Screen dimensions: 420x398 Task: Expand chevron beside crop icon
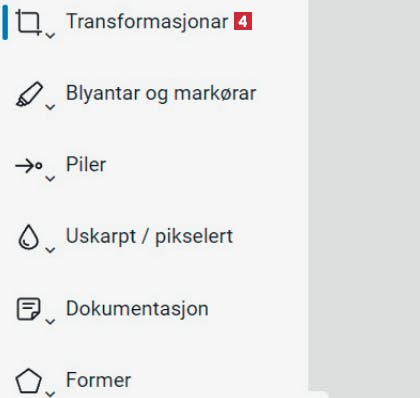tap(50, 35)
